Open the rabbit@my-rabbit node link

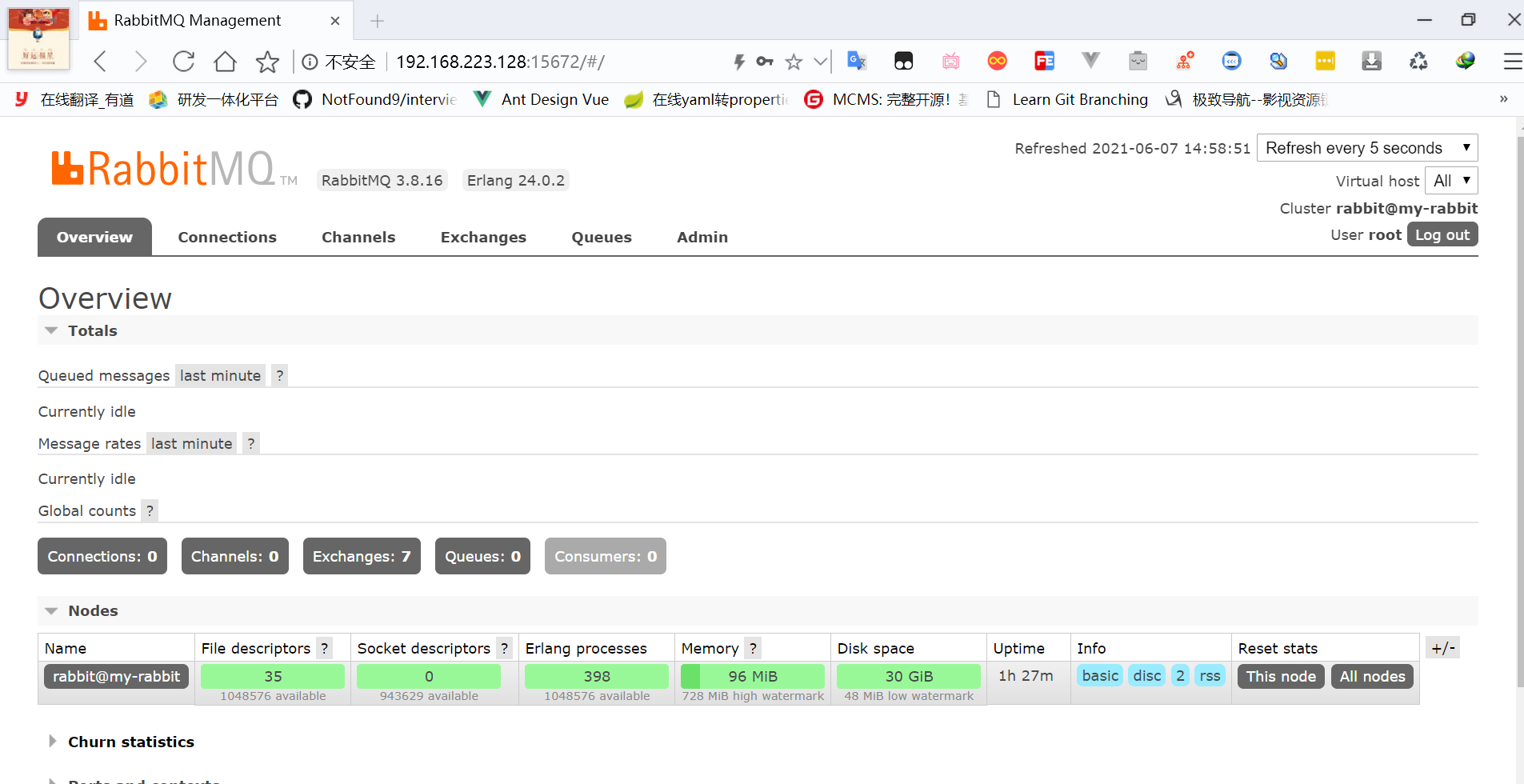click(x=117, y=676)
